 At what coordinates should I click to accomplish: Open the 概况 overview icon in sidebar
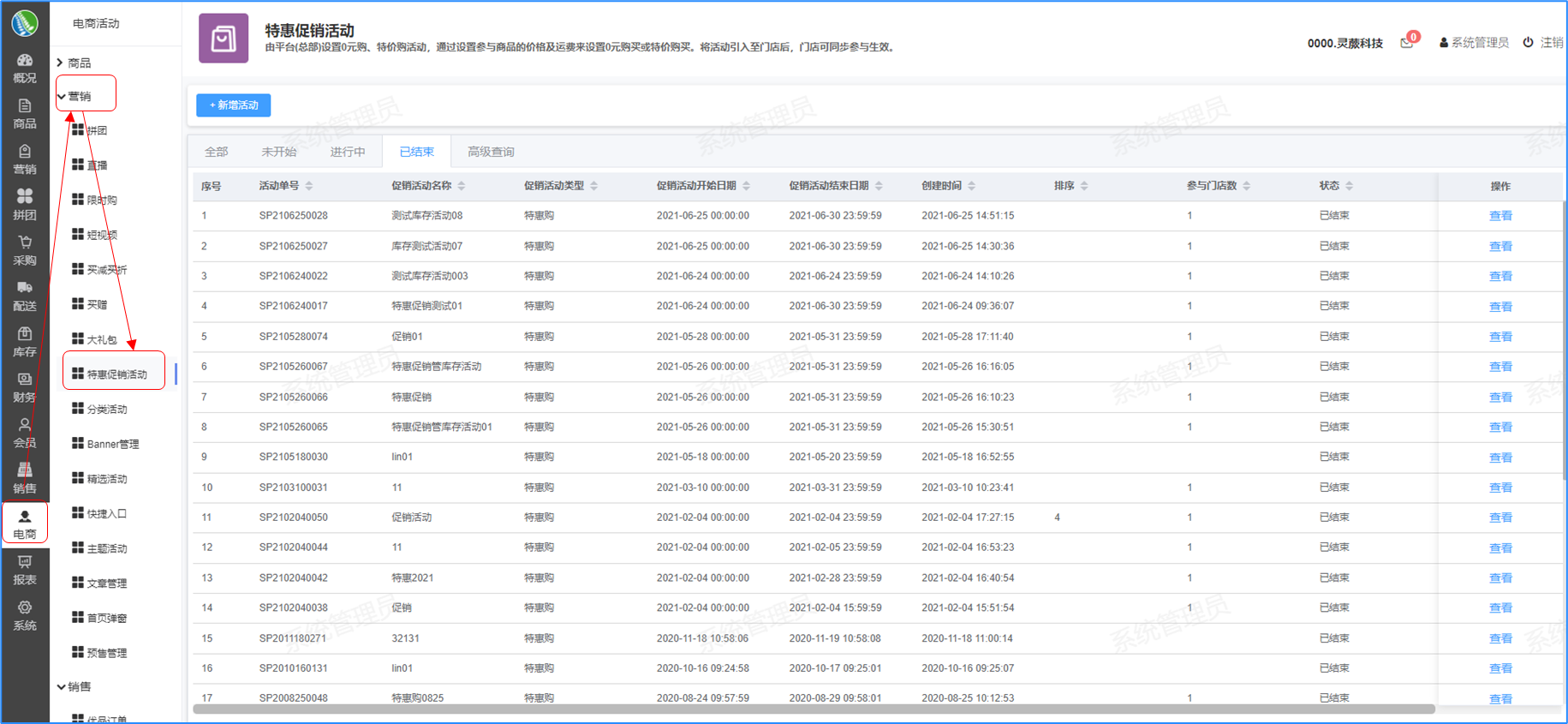tap(25, 61)
